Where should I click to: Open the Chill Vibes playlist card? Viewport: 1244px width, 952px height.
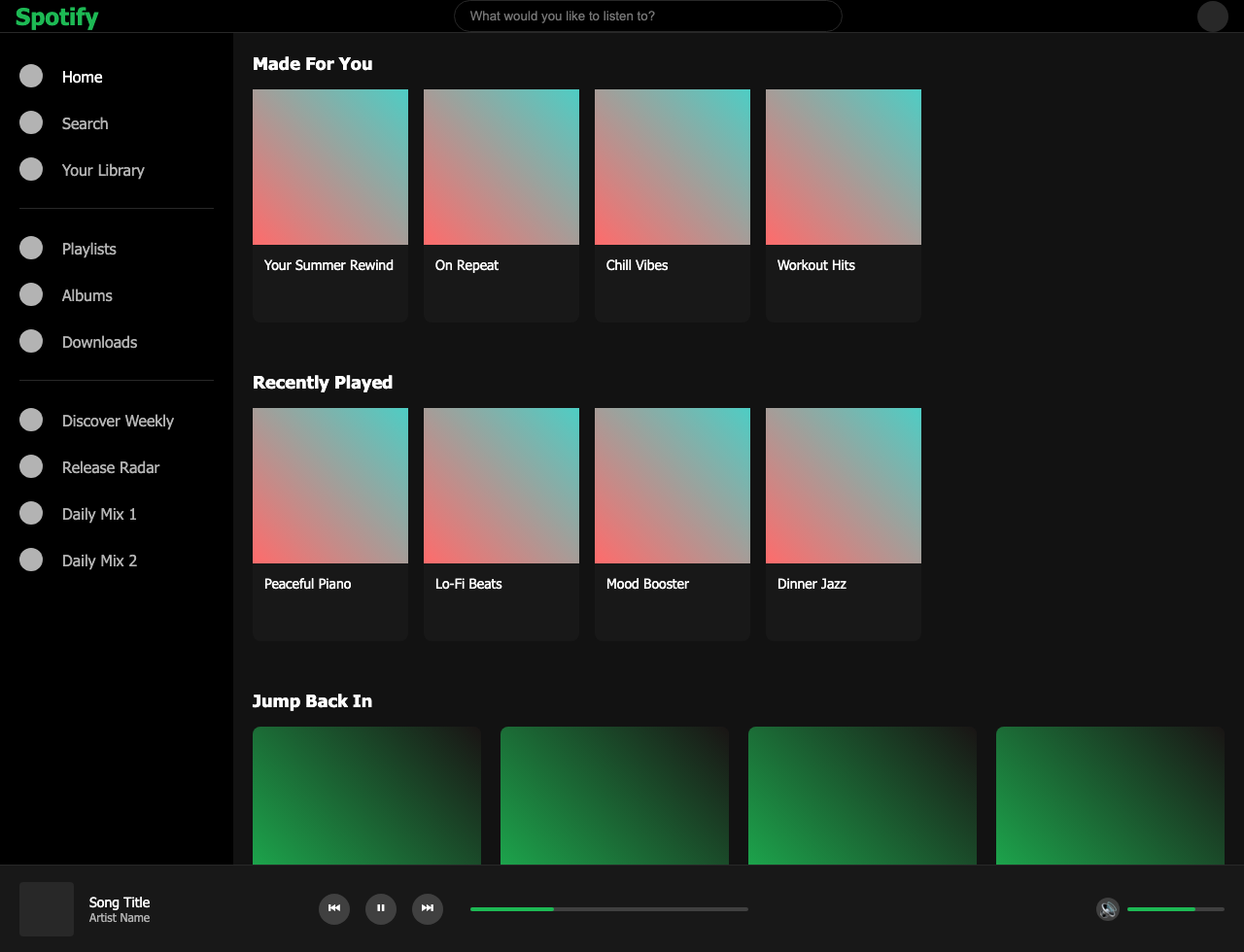(672, 204)
